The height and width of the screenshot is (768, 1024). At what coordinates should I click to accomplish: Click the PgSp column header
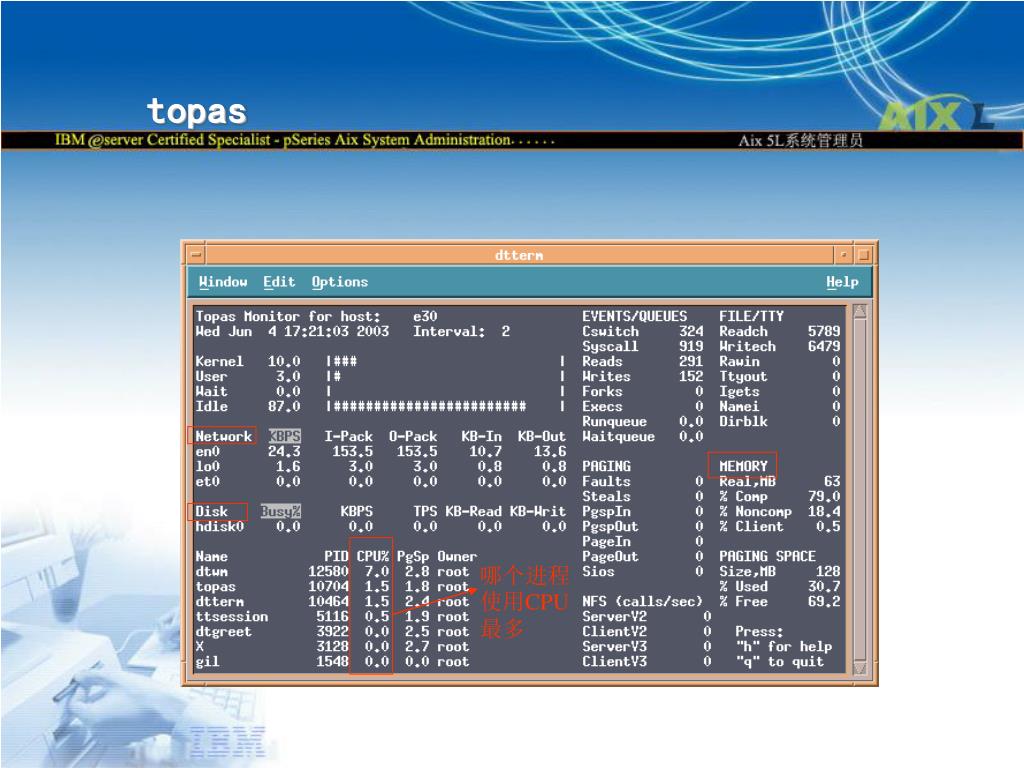413,556
